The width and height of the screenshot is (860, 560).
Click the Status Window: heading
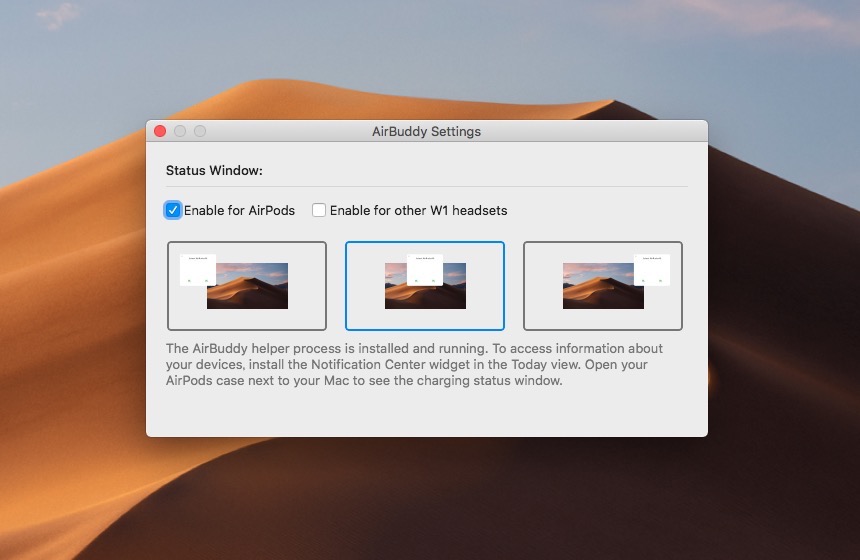(x=214, y=171)
